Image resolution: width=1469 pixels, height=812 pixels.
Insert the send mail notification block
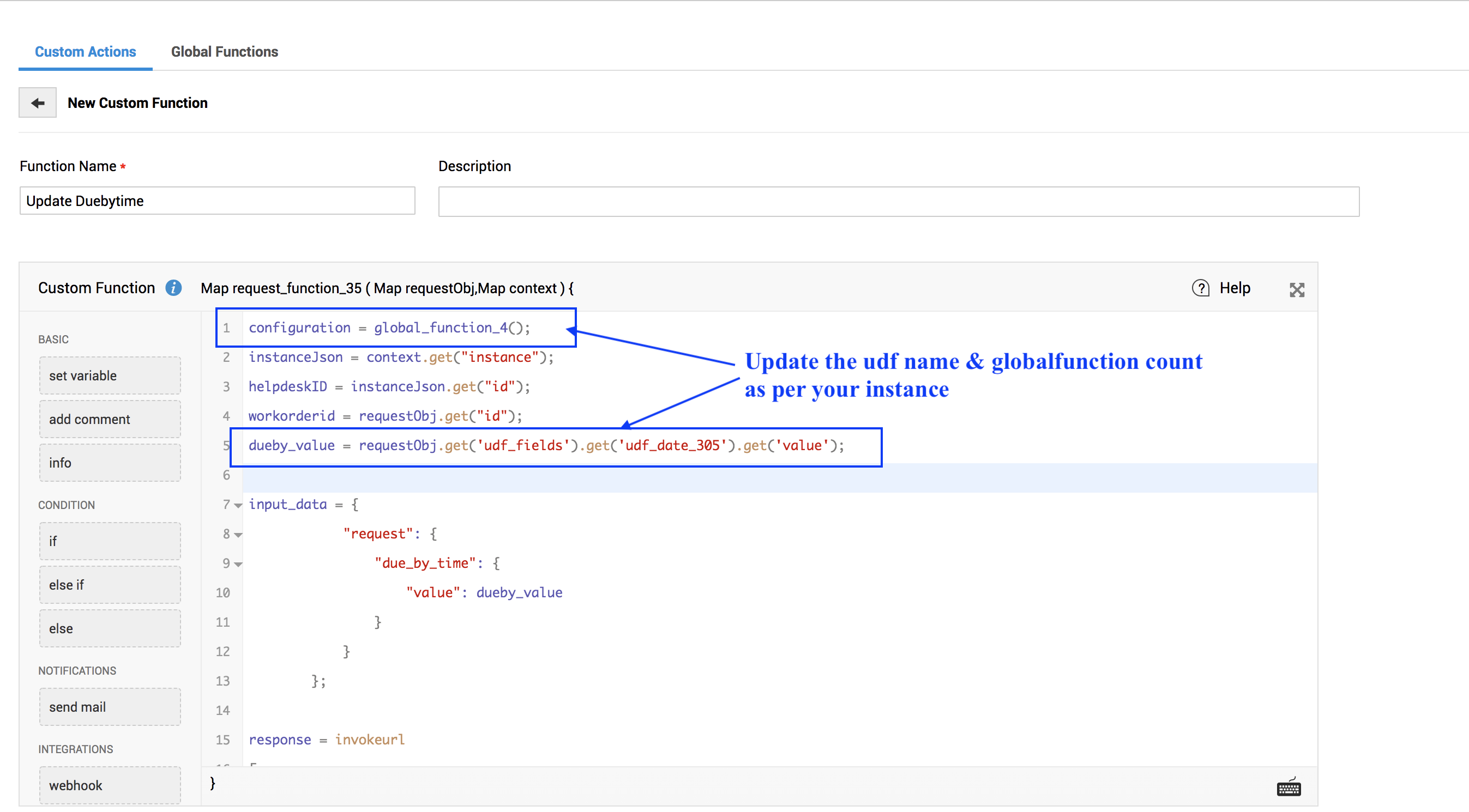(x=110, y=707)
